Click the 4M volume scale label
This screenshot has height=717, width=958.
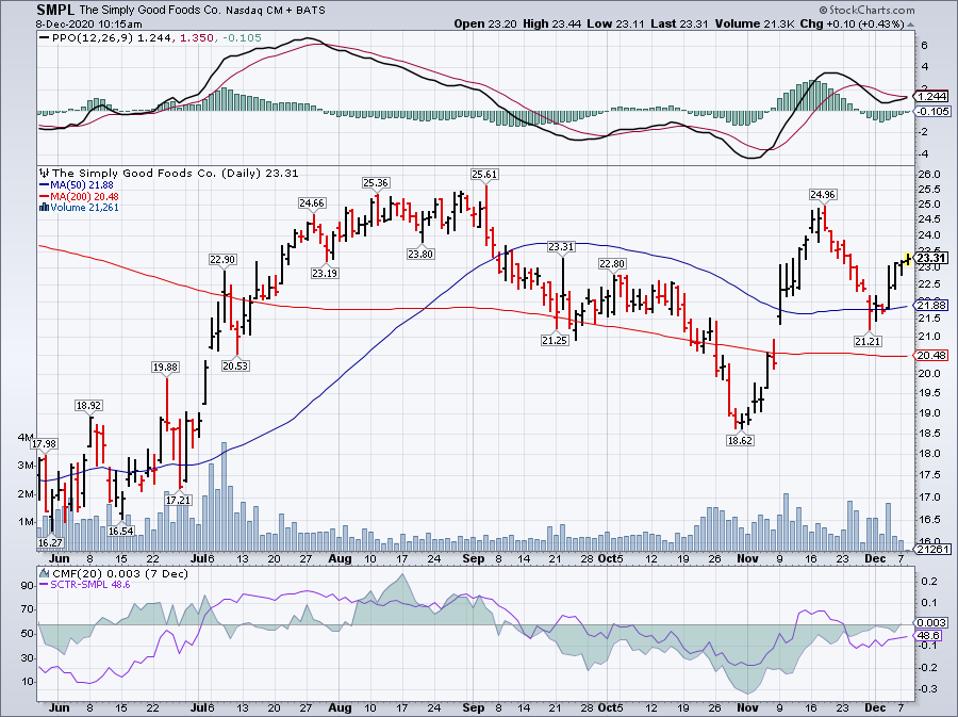click(26, 437)
